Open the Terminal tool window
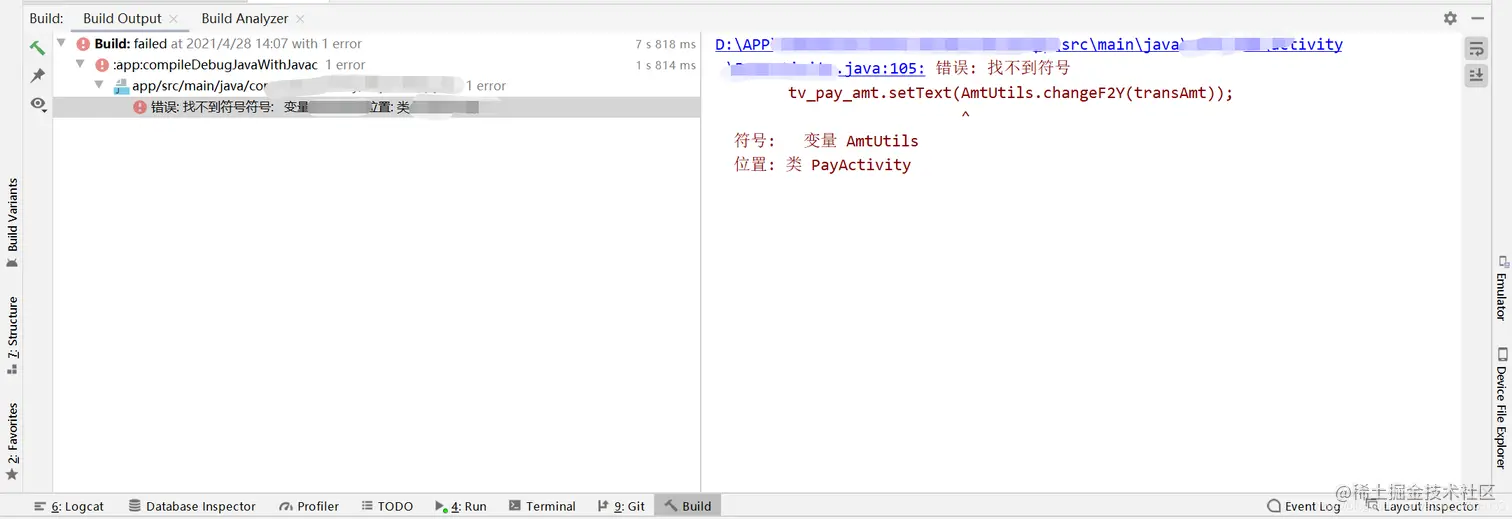1512x519 pixels. [x=542, y=506]
